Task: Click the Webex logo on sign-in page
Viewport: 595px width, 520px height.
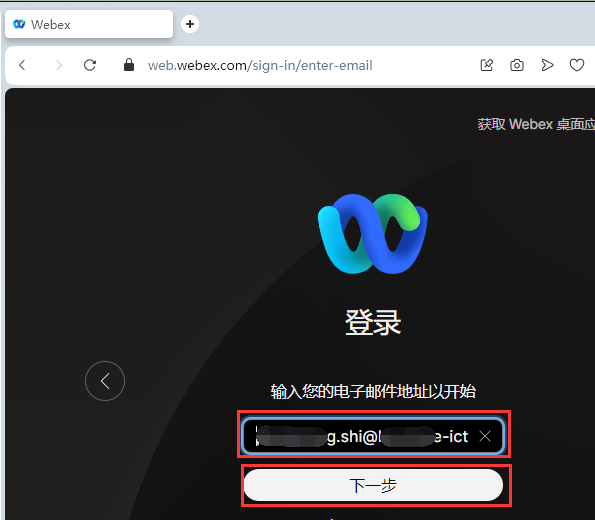Action: click(x=373, y=233)
